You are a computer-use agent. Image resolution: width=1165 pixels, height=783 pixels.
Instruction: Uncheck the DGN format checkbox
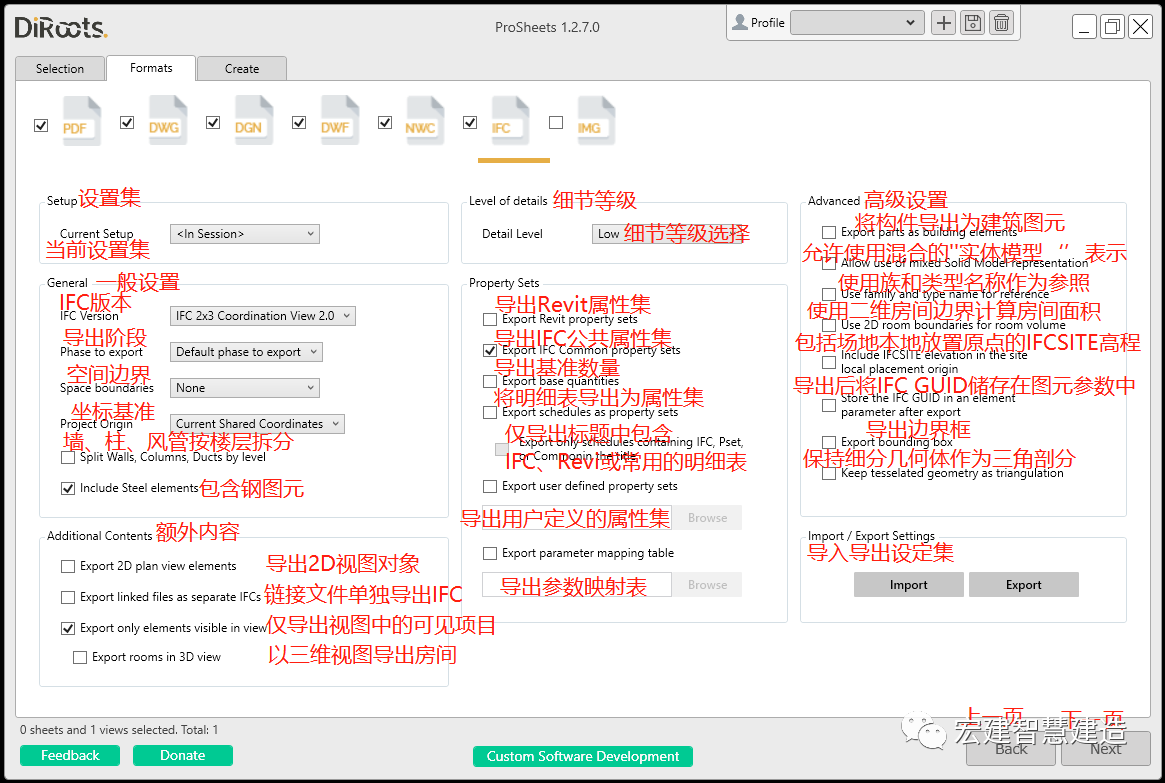click(x=213, y=123)
